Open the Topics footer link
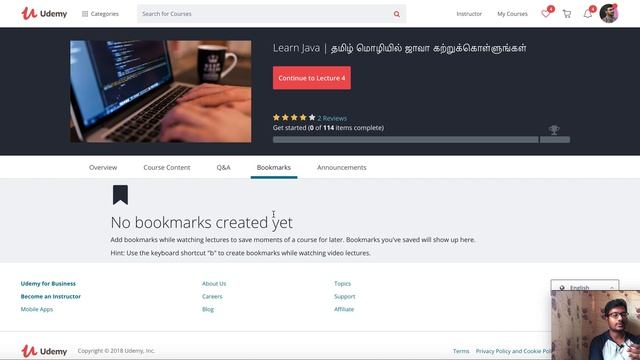This screenshot has height=360, width=640. coord(342,284)
